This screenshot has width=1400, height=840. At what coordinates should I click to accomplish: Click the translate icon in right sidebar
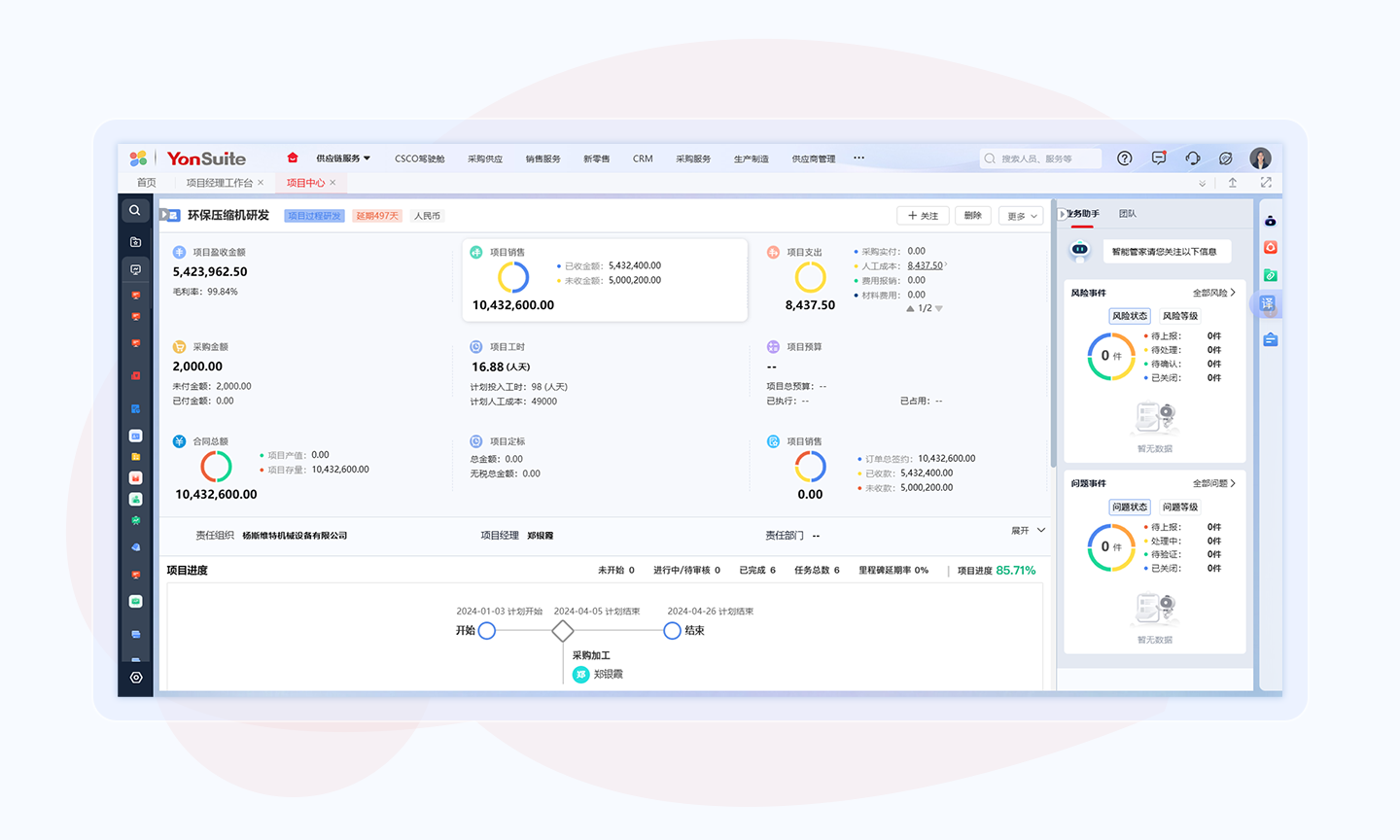(x=1268, y=304)
